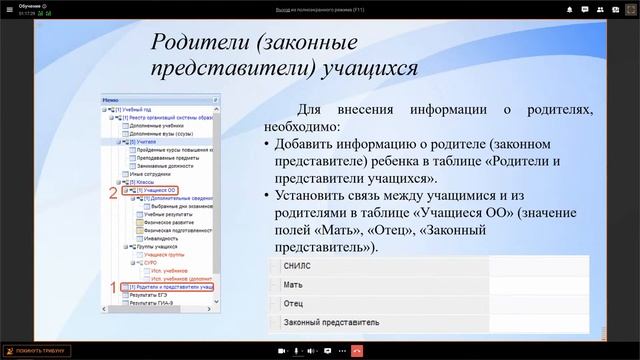Collapse the Классы tree node
Screen dimensions: 640x360
[x=119, y=182]
